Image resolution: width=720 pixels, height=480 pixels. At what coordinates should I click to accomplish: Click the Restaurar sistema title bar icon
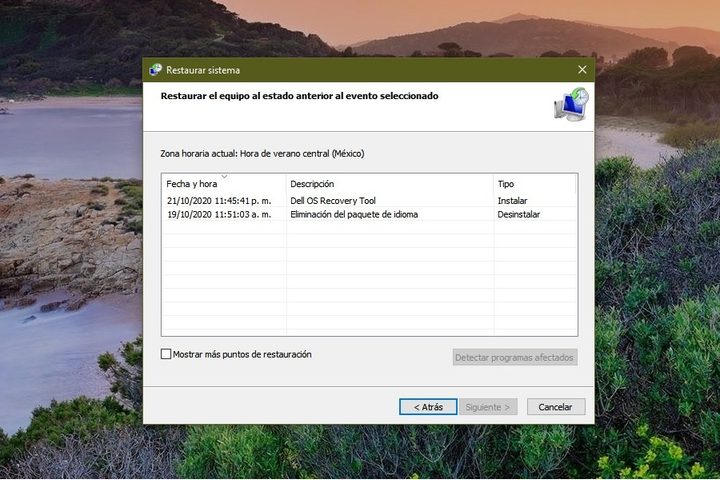(155, 70)
